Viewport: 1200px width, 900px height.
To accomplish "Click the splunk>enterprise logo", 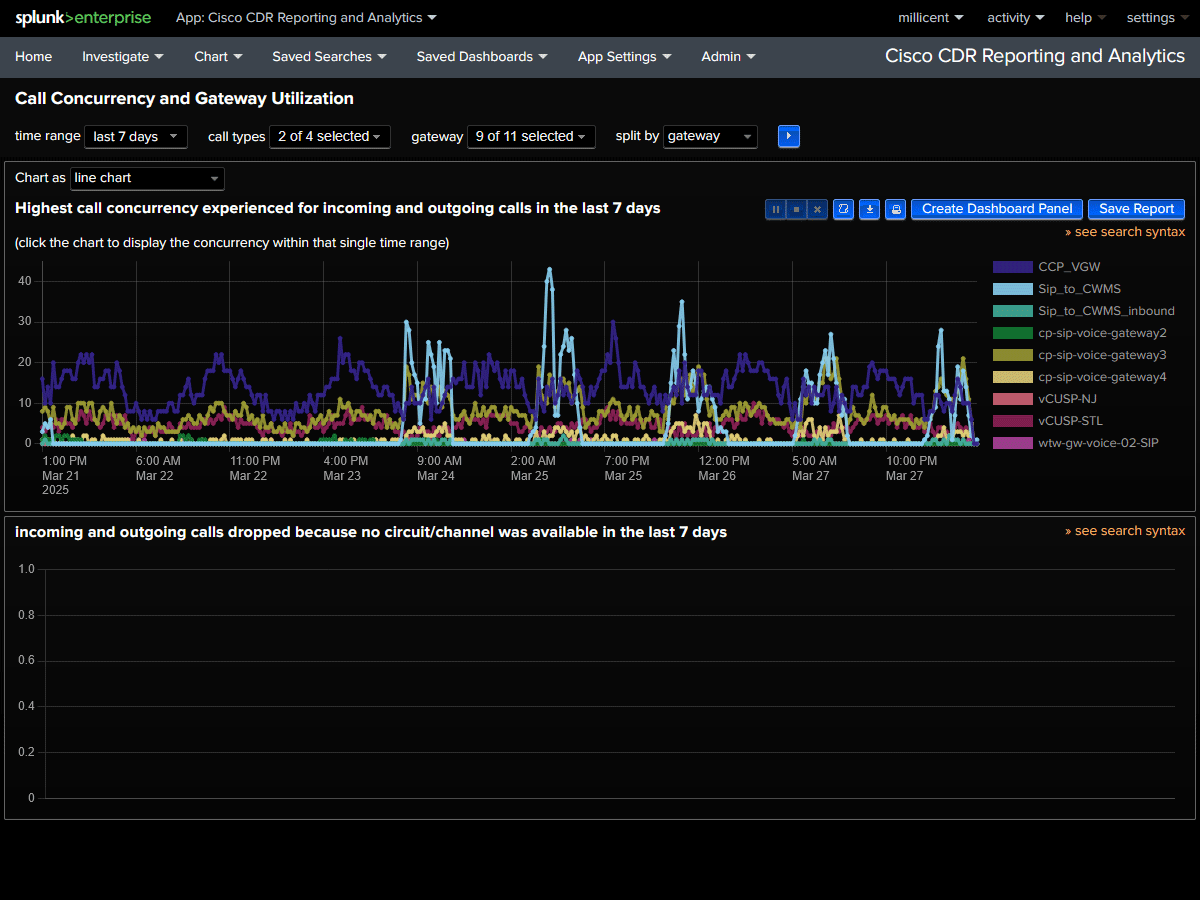I will pyautogui.click(x=83, y=17).
